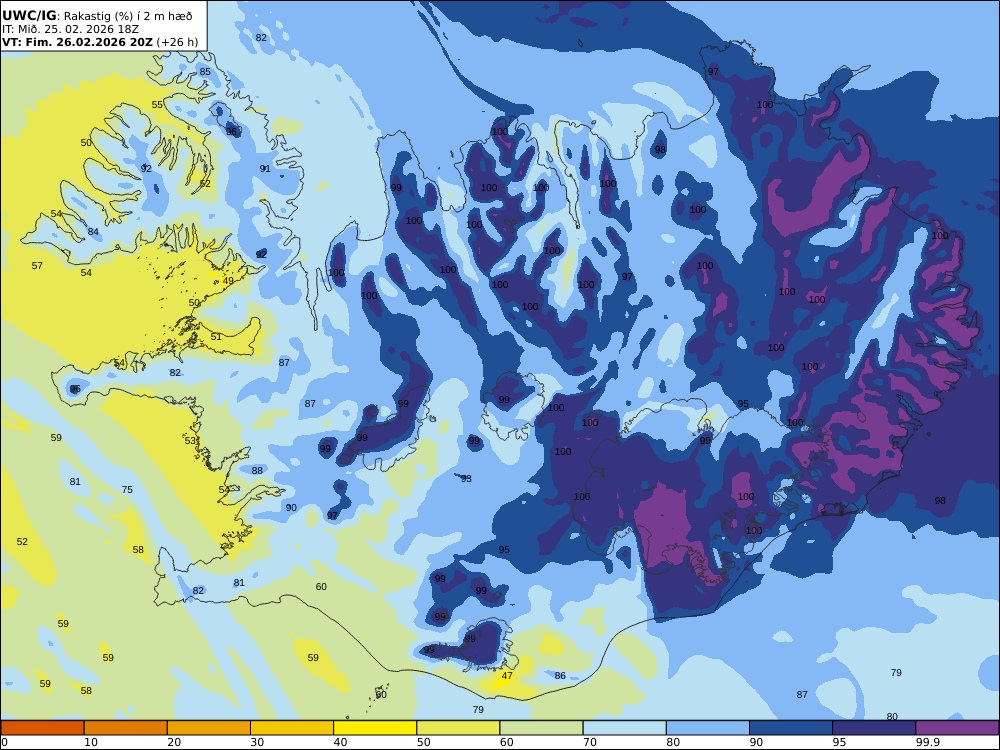This screenshot has width=1000, height=750.
Task: Click the title 'UWC/IG: Rakastig (%) í 2 m hæð'
Action: 97,16
